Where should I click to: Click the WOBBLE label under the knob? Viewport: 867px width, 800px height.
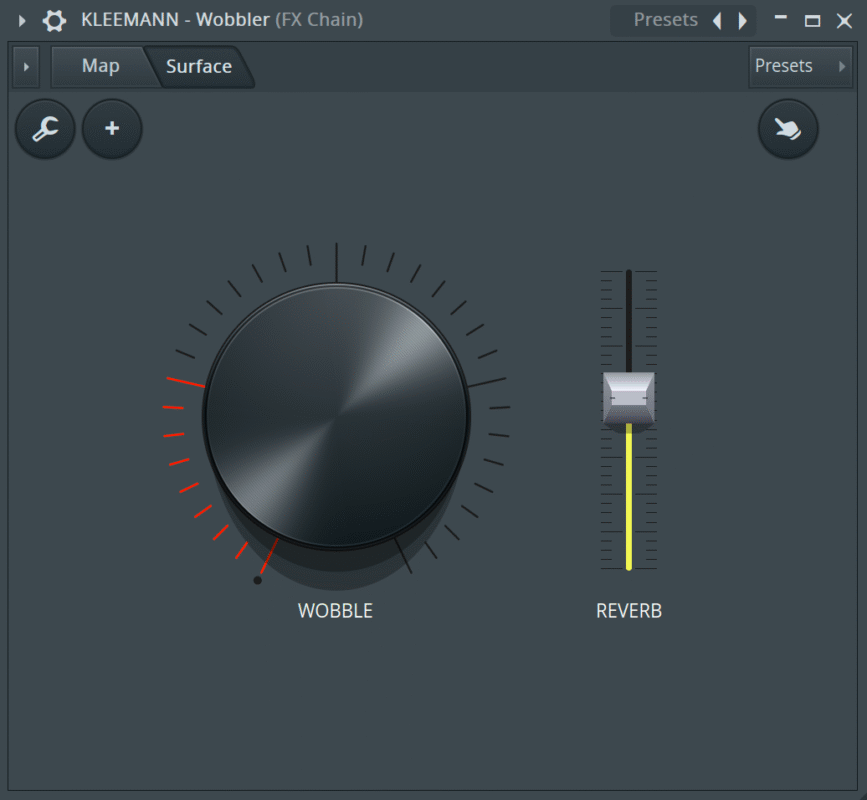tap(335, 611)
